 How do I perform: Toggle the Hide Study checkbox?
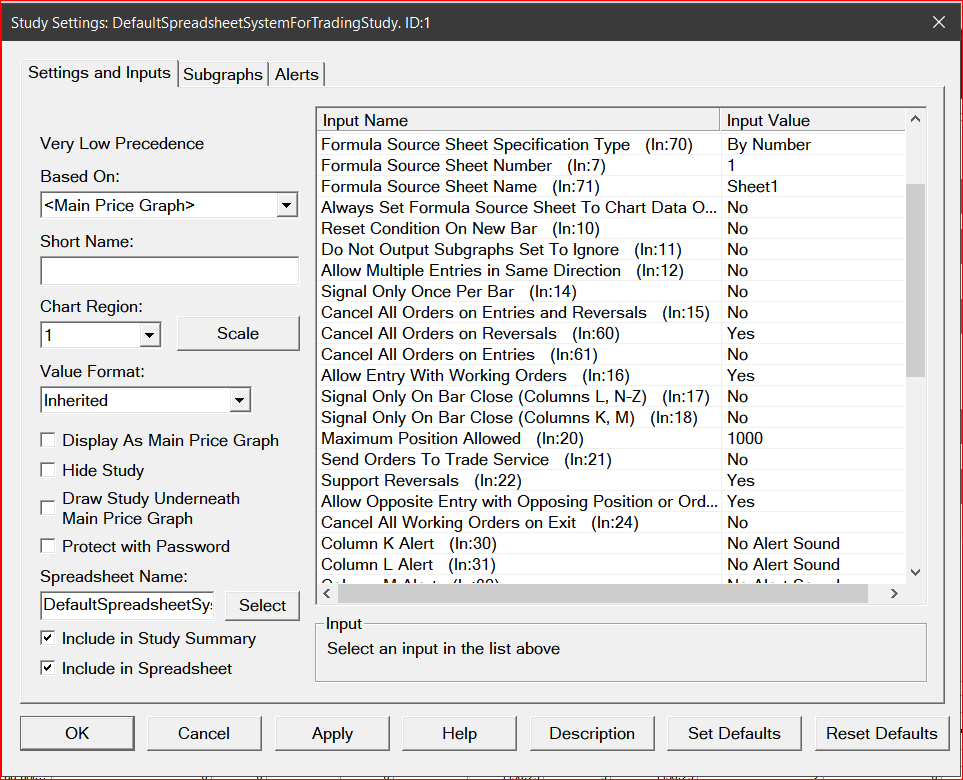[48, 470]
